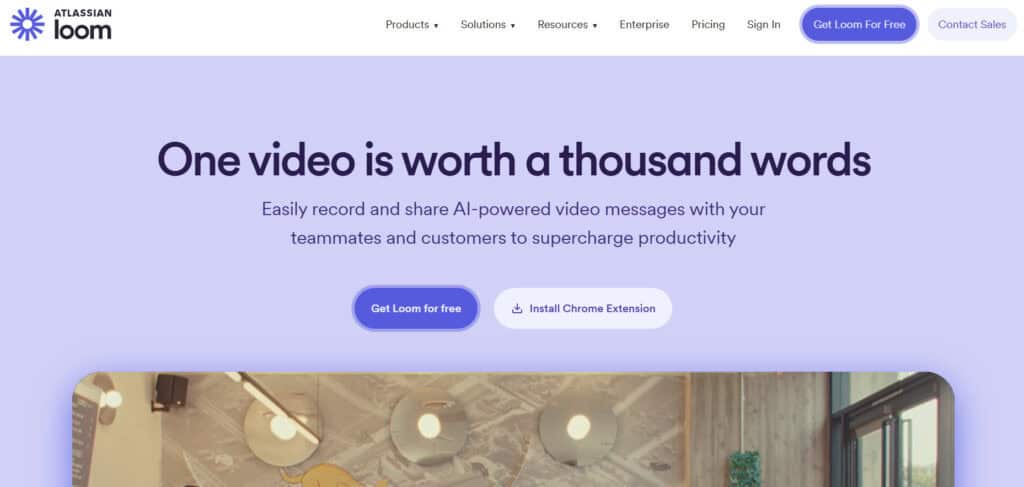Click the Loom starburst logo icon
This screenshot has height=487, width=1024.
click(27, 24)
